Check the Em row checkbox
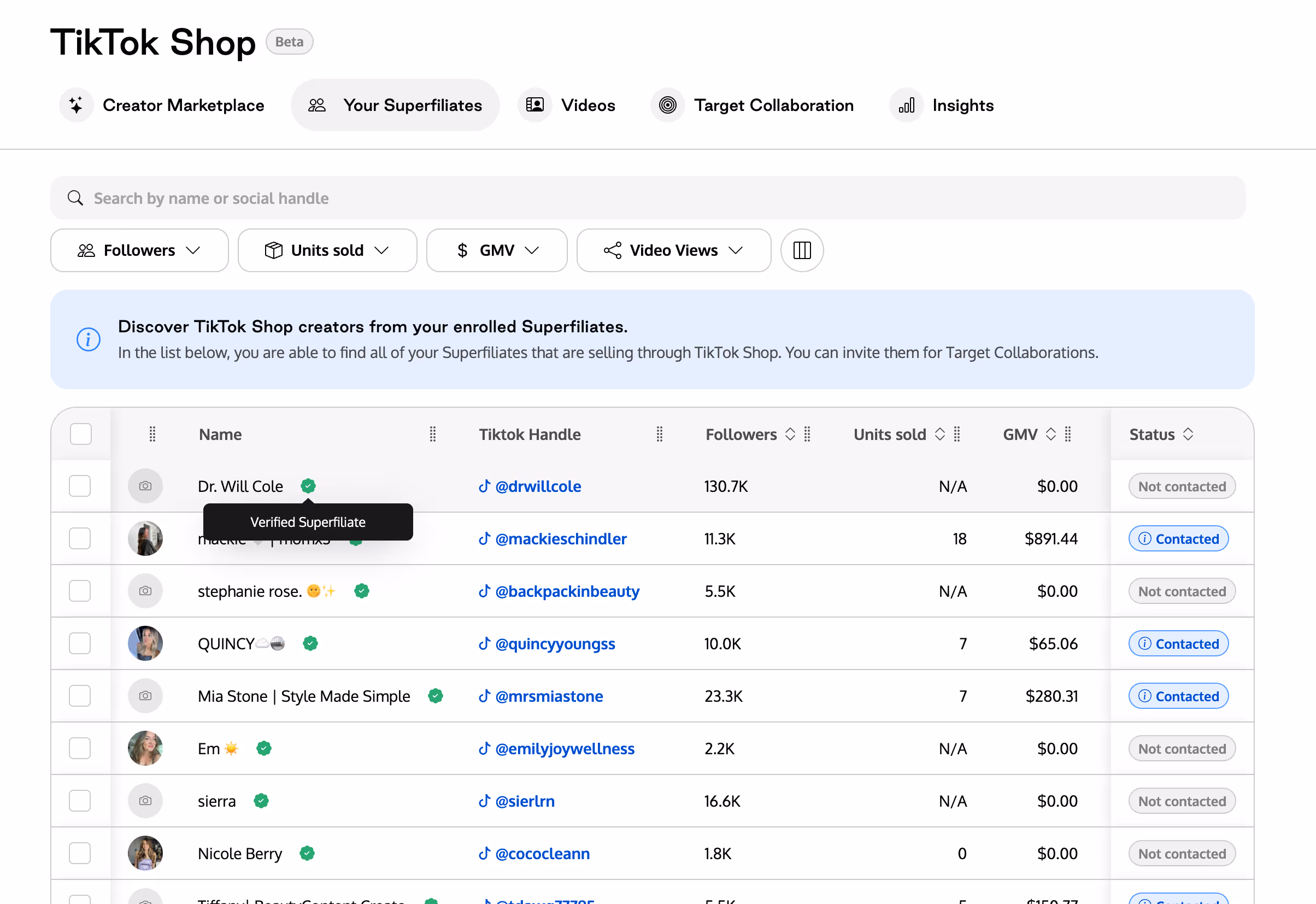This screenshot has width=1316, height=904. 80,748
